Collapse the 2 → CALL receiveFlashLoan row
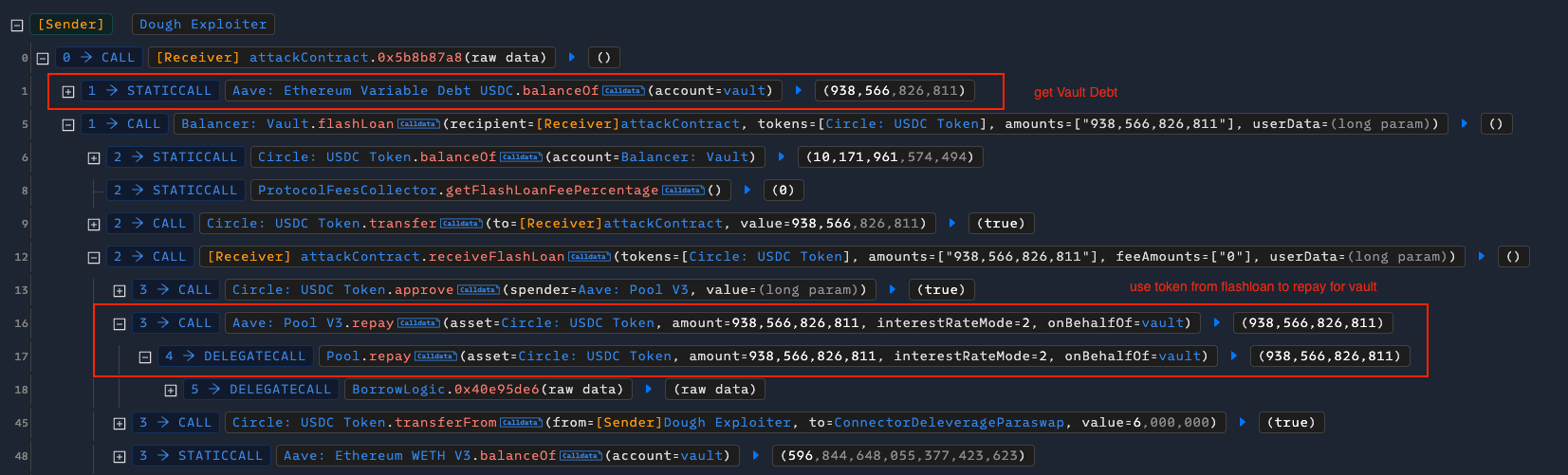The width and height of the screenshot is (1568, 475). tap(94, 258)
